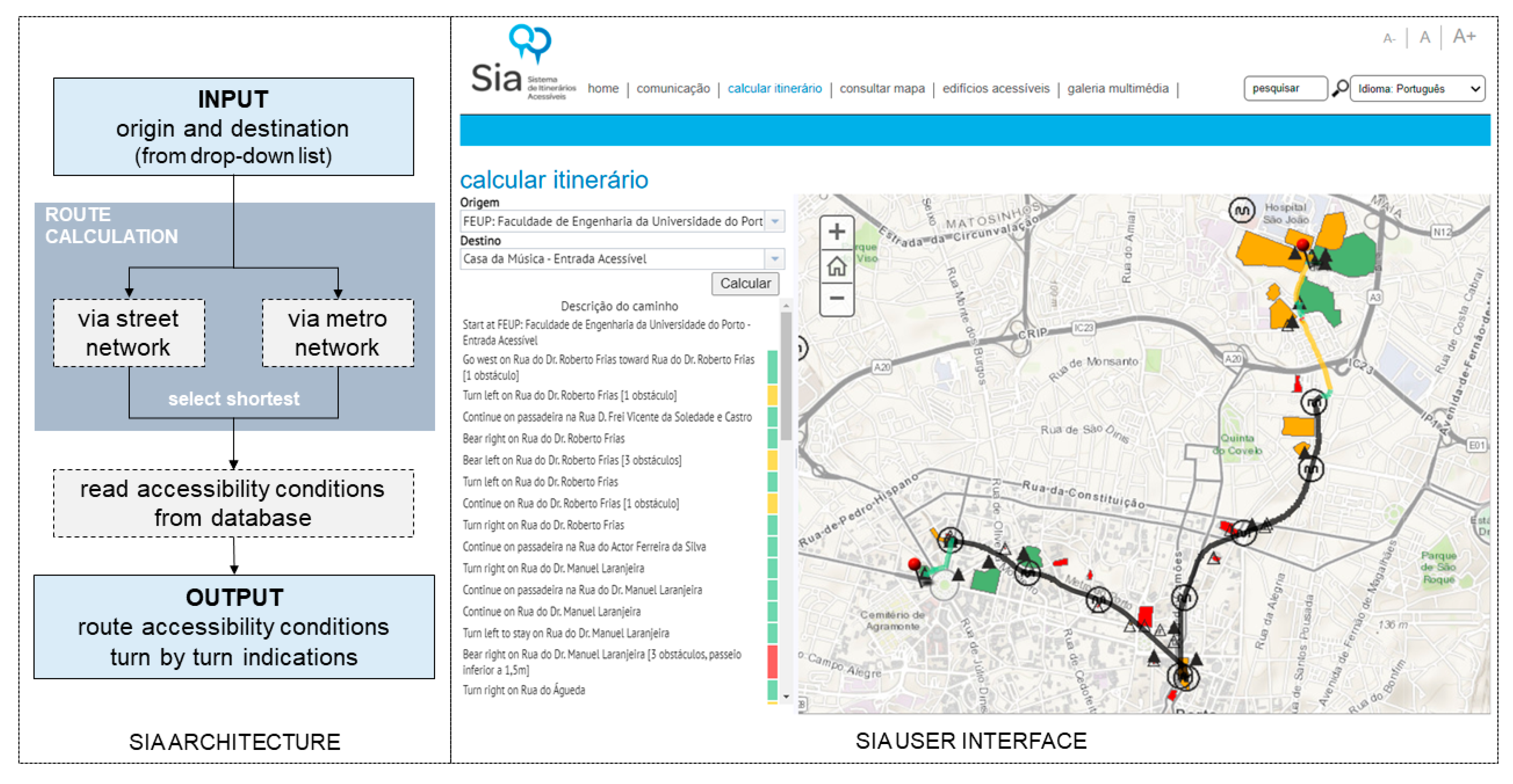Reset font size with middle A icon
Screen dimensions: 1513x784
click(1424, 38)
